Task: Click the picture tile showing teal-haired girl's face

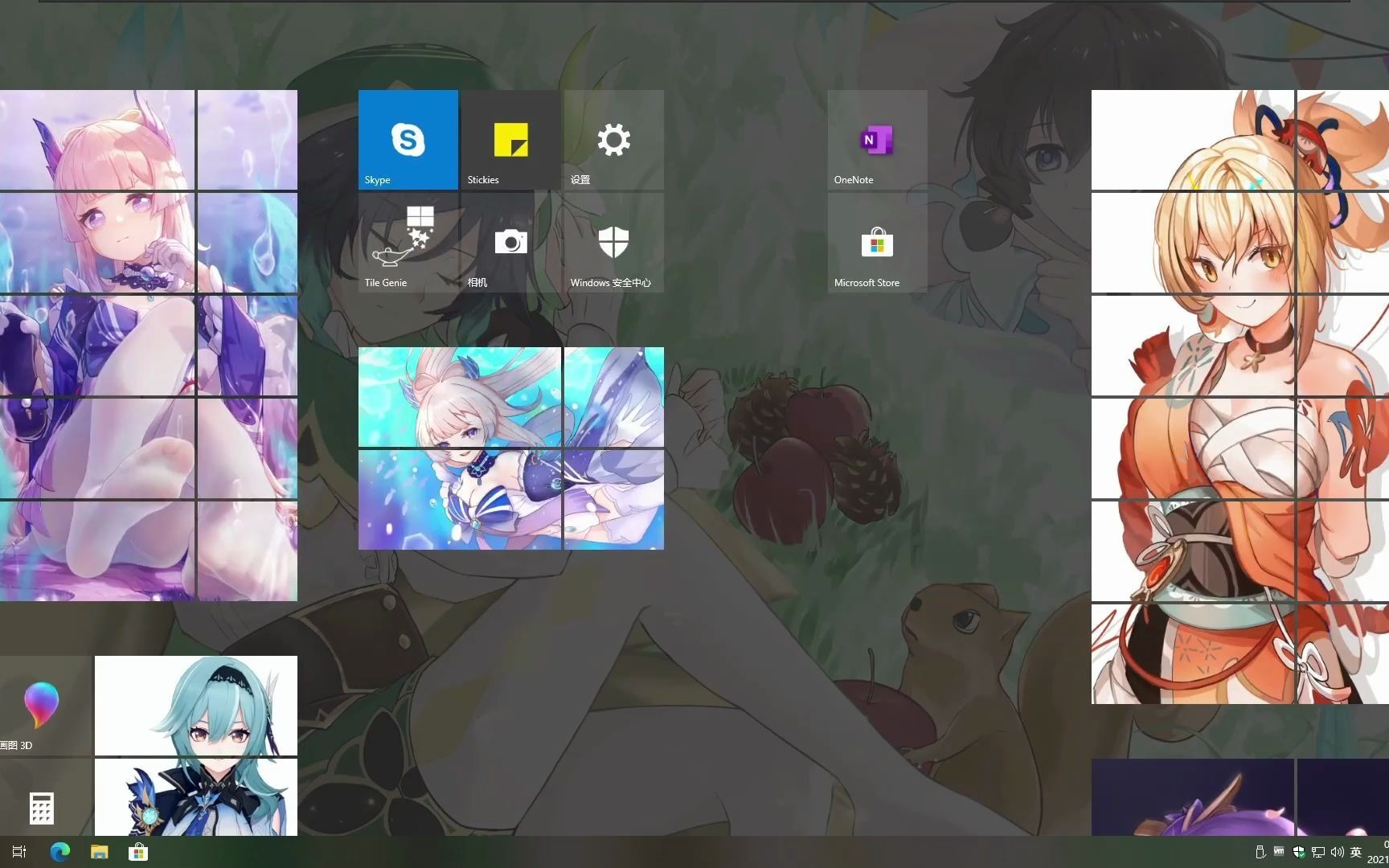Action: [196, 706]
